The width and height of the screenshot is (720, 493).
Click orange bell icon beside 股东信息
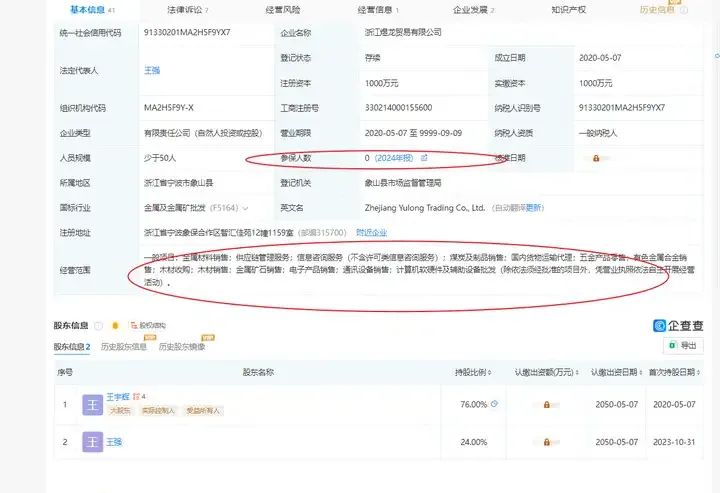[x=115, y=325]
